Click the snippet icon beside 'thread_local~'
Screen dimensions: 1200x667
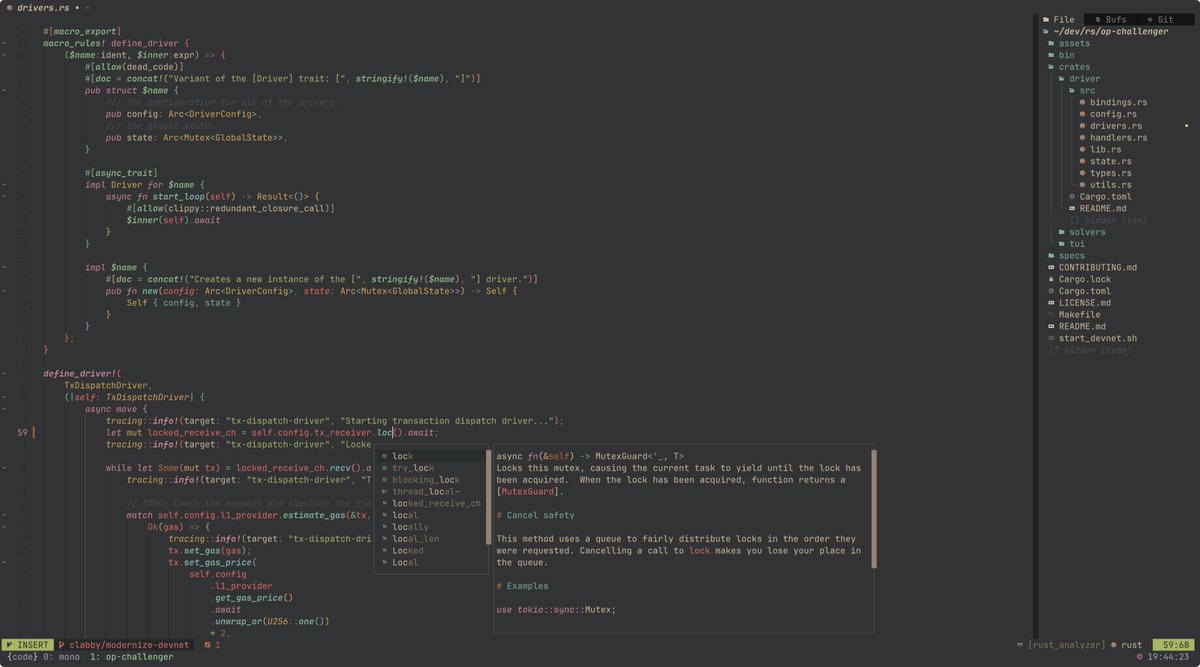click(384, 492)
